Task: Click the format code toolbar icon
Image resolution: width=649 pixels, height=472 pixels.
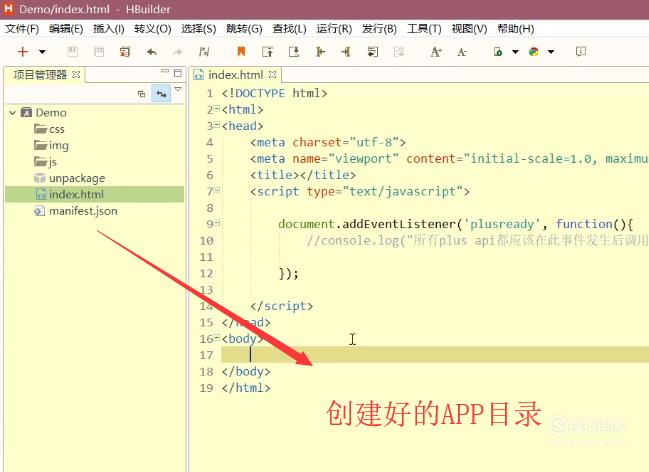Action: [204, 52]
